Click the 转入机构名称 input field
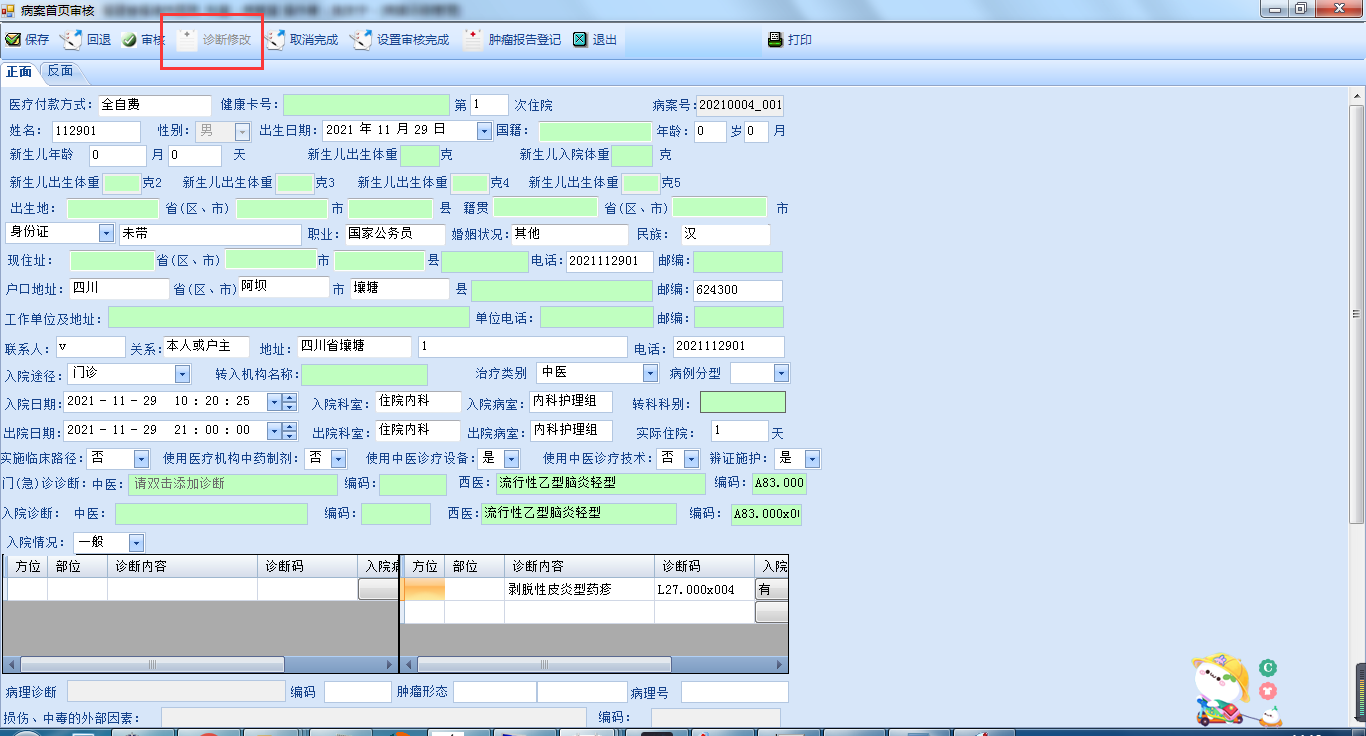Image resolution: width=1366 pixels, height=736 pixels. (364, 375)
